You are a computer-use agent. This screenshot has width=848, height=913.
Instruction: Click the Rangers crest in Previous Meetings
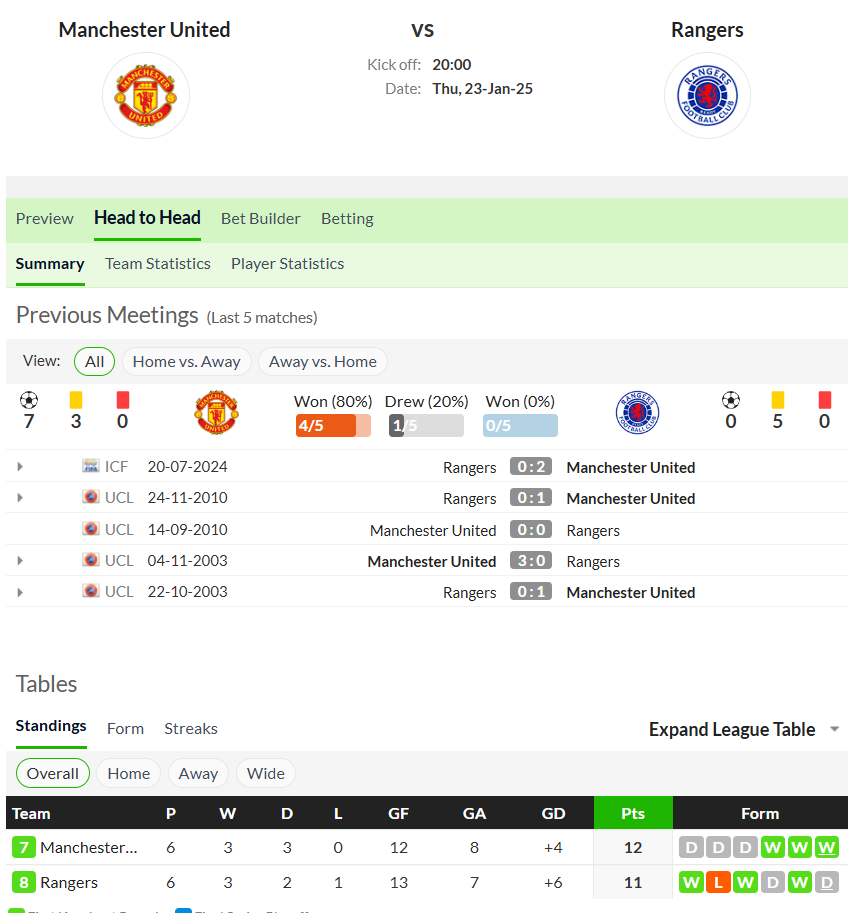(x=637, y=412)
